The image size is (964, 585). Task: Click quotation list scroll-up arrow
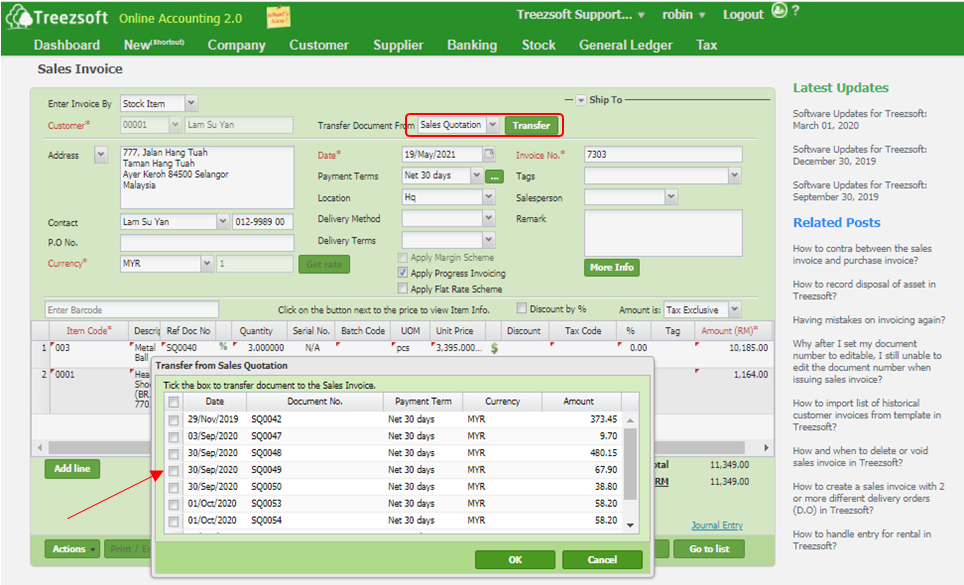click(630, 420)
